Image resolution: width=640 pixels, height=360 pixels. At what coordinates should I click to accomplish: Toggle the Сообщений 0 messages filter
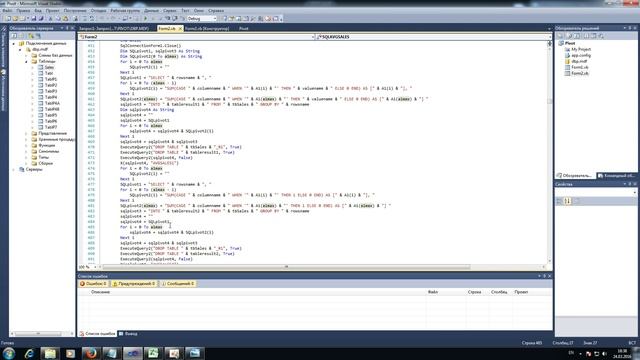point(178,284)
